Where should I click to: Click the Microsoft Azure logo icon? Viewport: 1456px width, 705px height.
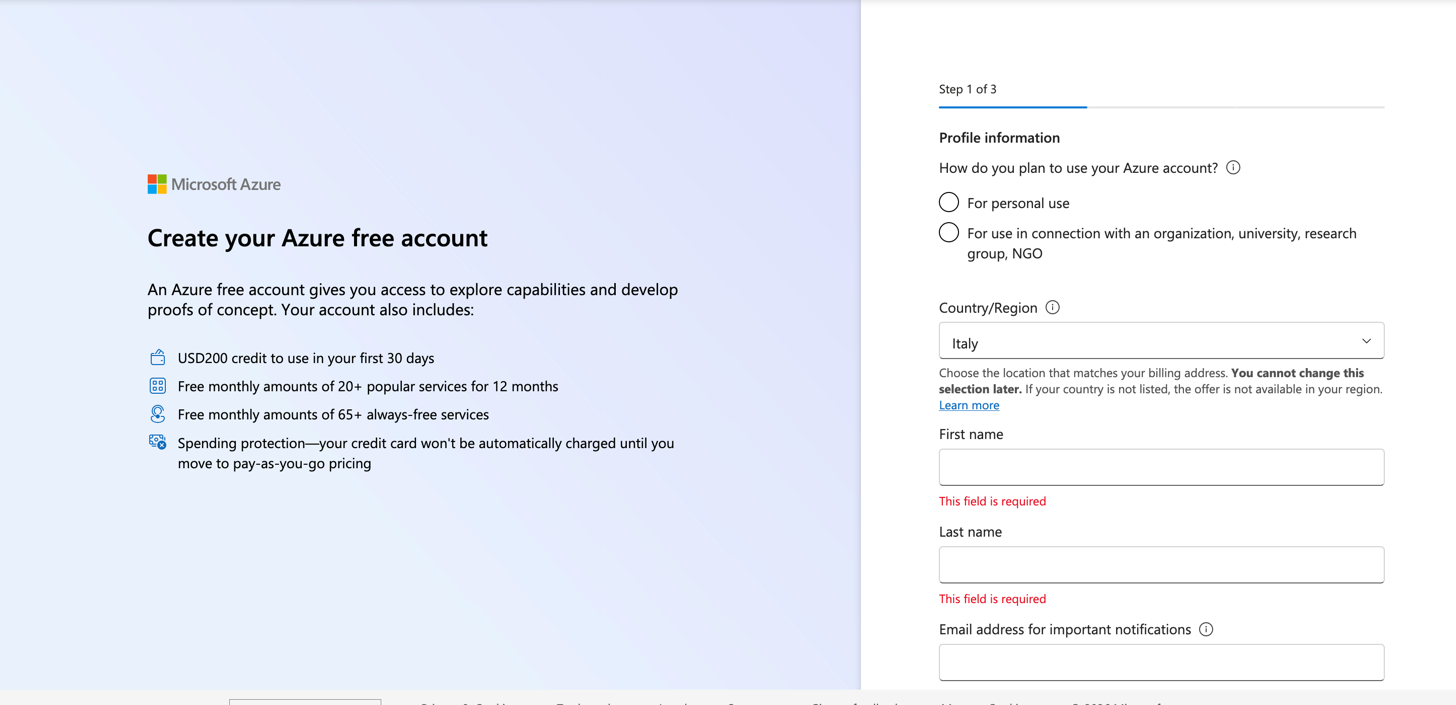155,184
